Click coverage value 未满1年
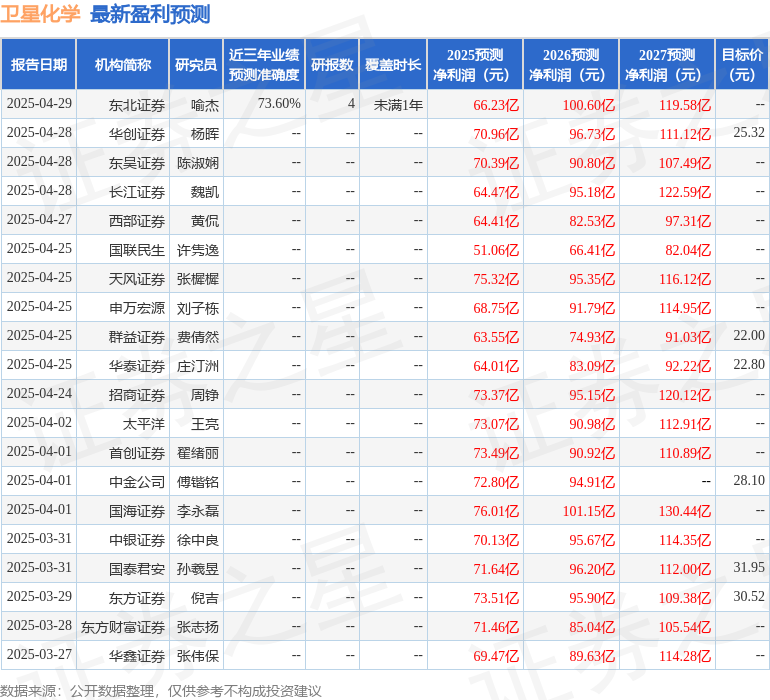 coord(398,105)
